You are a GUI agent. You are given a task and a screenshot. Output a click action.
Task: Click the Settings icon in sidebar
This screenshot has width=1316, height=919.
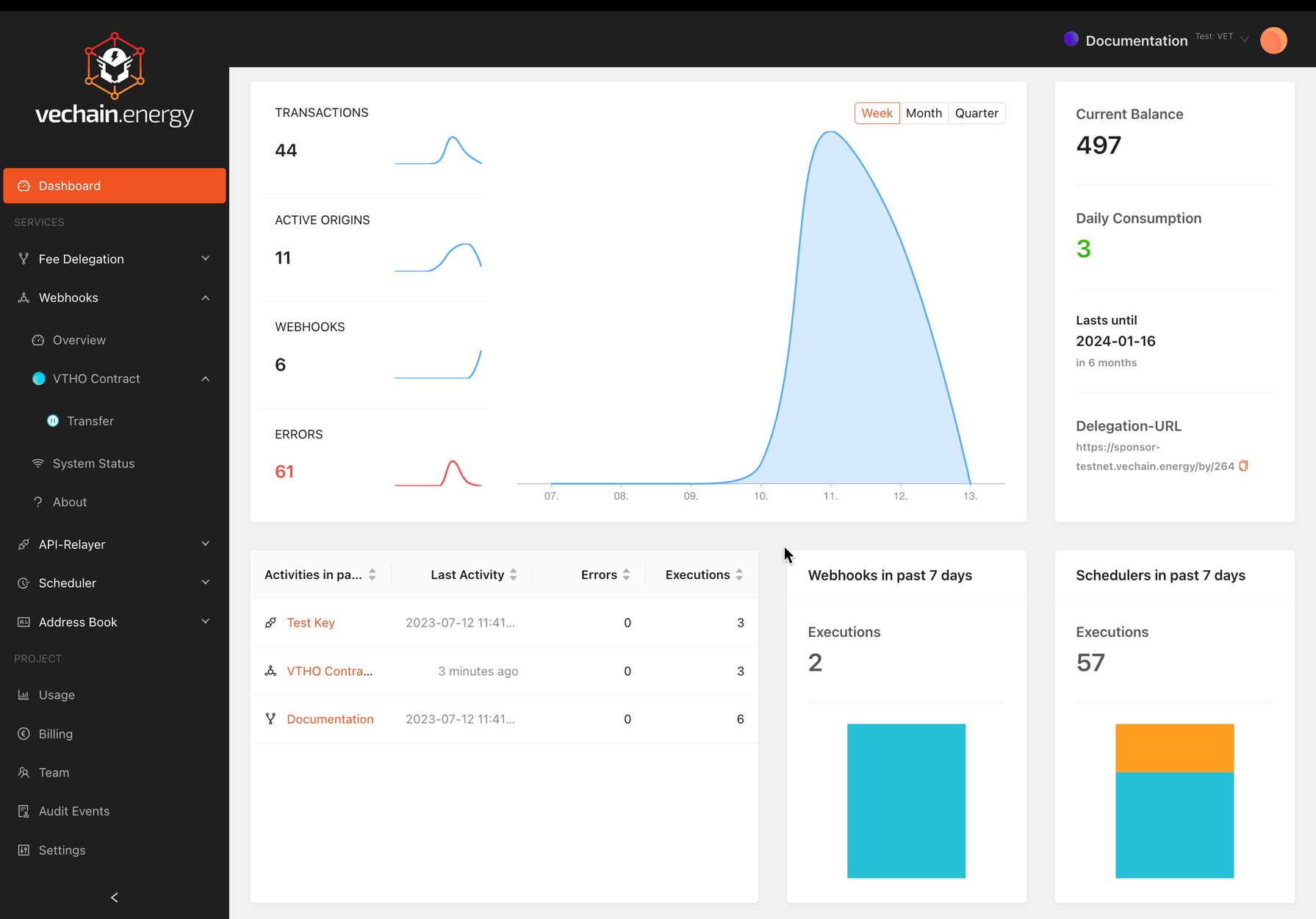click(24, 850)
